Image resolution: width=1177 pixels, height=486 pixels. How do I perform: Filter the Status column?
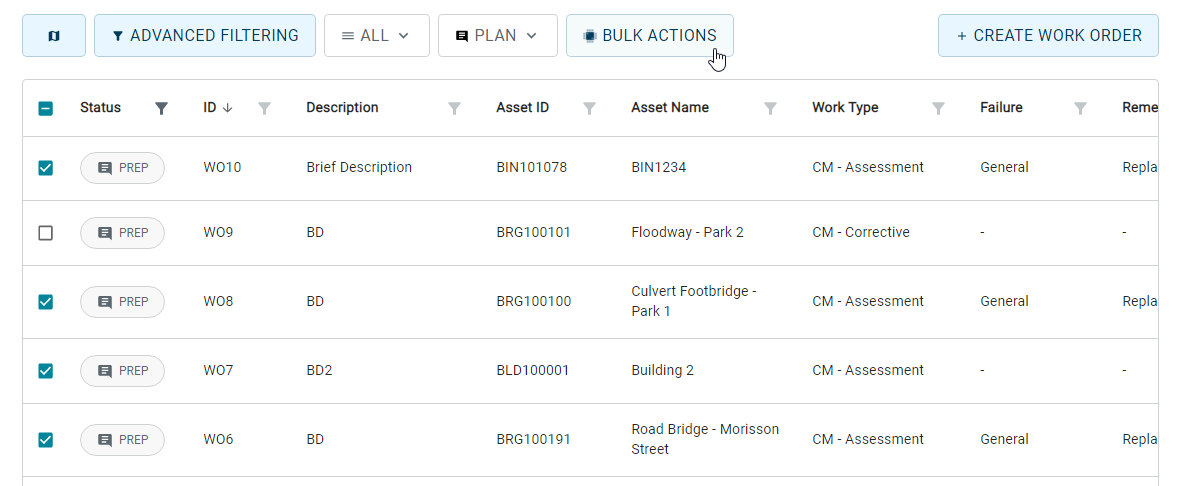(x=161, y=108)
